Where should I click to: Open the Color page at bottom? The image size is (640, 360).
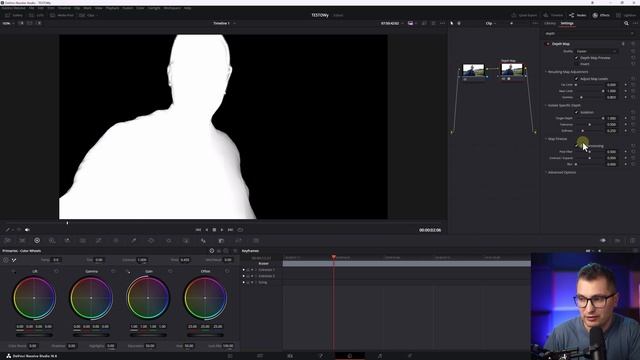[x=350, y=356]
